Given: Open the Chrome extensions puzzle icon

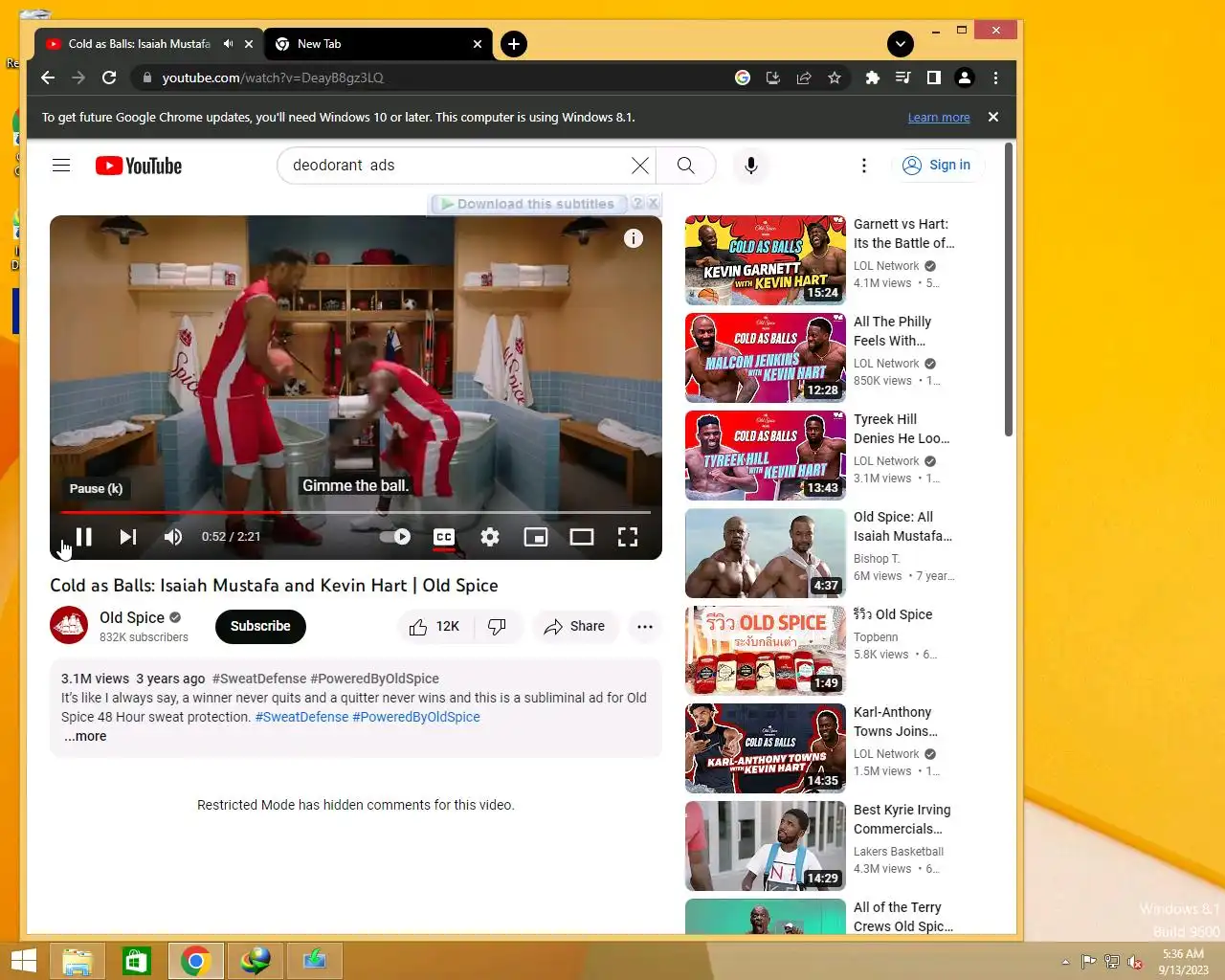Looking at the screenshot, I should pos(872,78).
